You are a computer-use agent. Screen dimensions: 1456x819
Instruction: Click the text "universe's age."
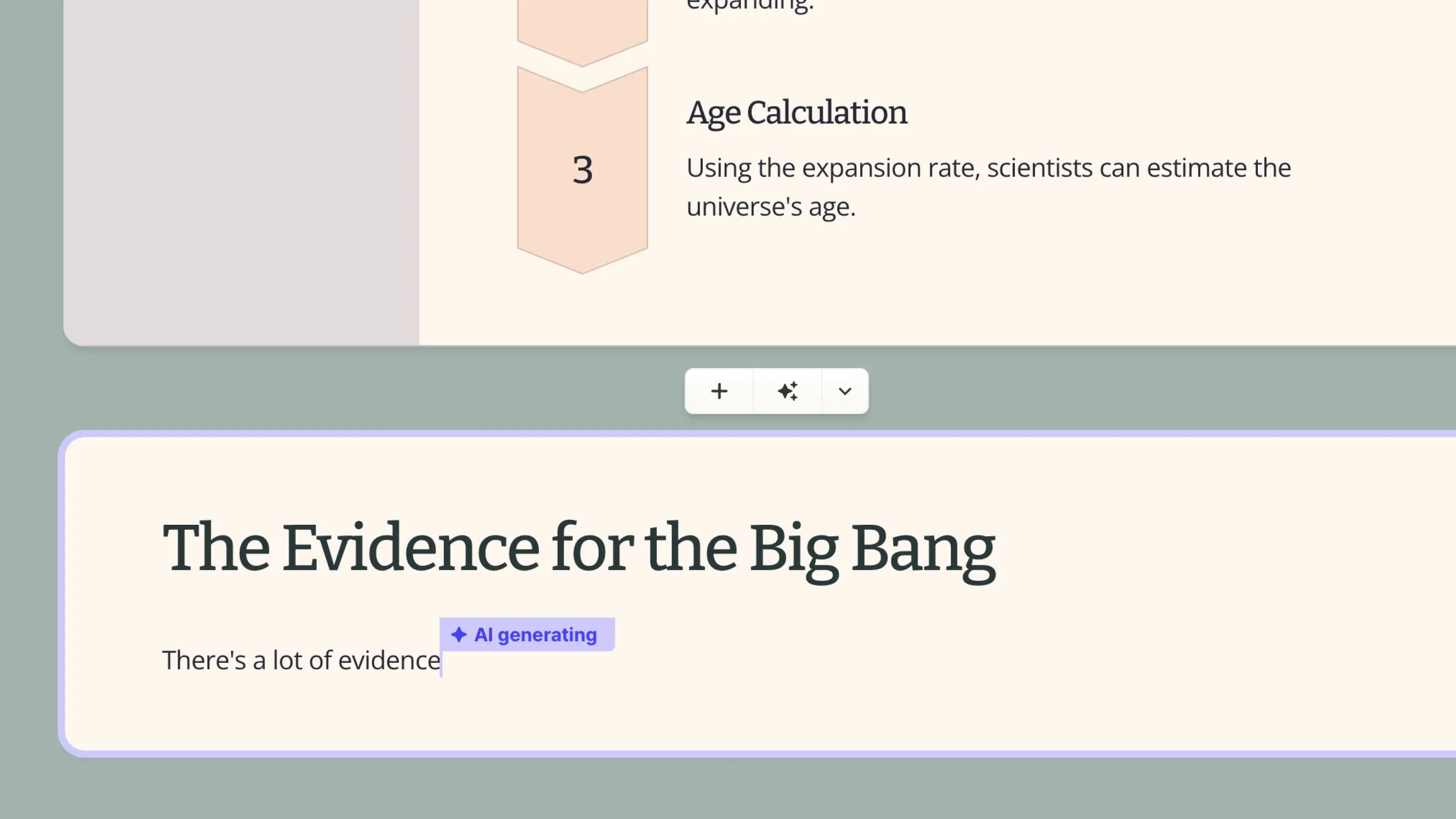tap(771, 206)
